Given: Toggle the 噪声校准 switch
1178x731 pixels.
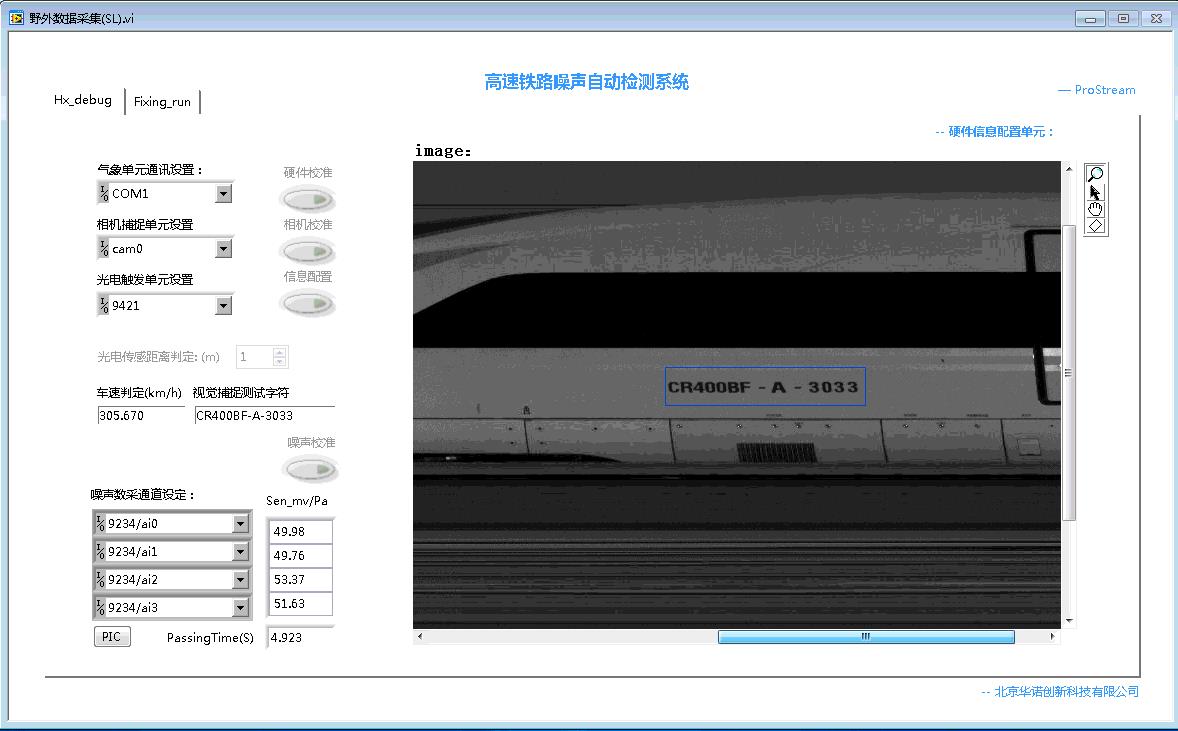Looking at the screenshot, I should (x=311, y=470).
